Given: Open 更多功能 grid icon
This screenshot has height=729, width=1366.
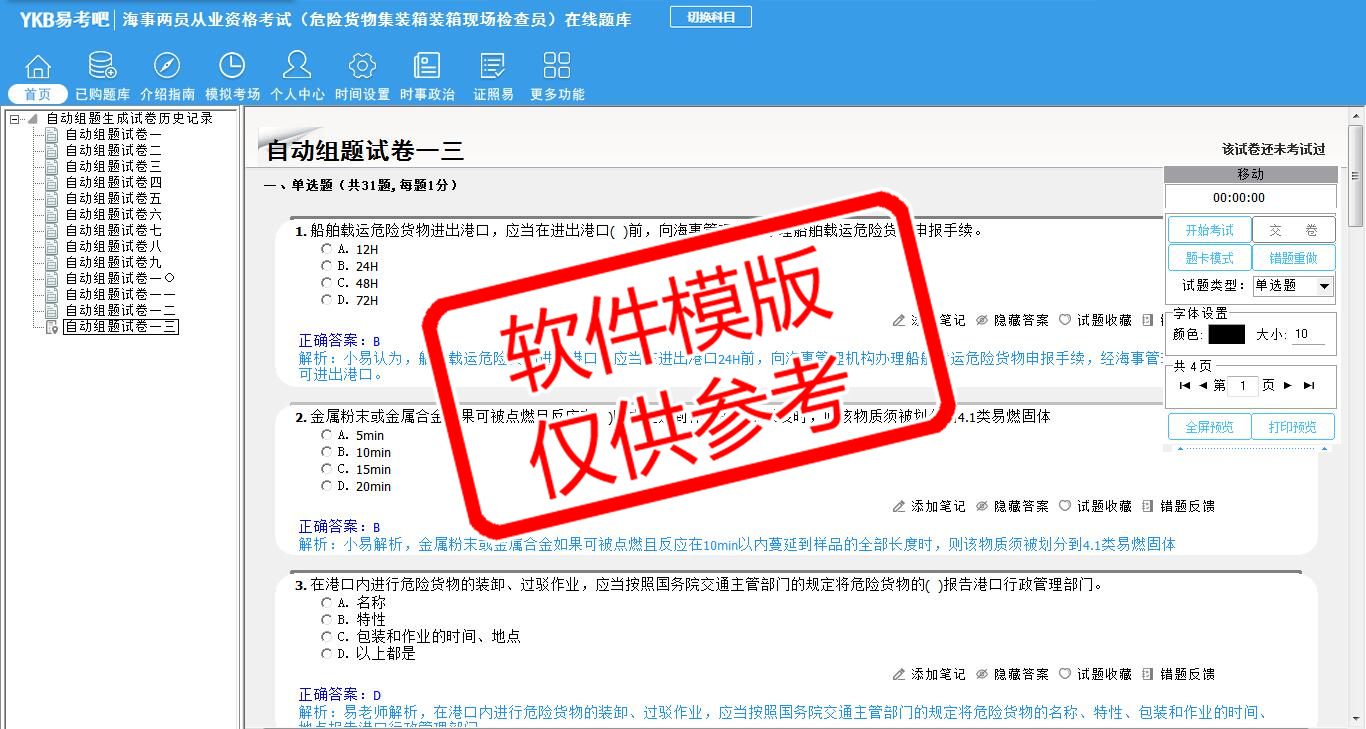Looking at the screenshot, I should (557, 67).
